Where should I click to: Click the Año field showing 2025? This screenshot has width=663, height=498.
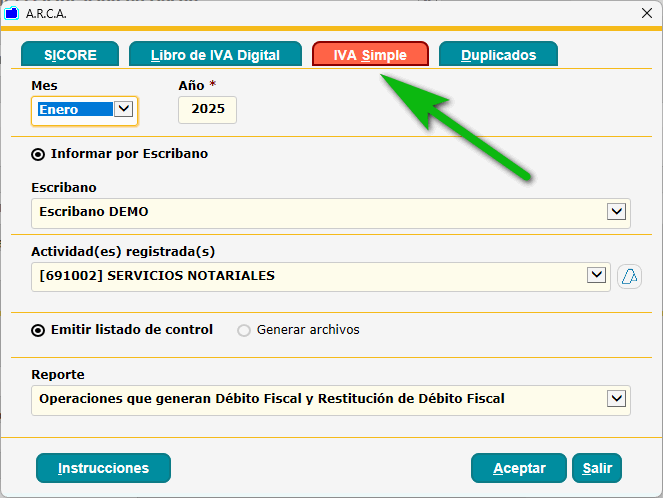(207, 109)
